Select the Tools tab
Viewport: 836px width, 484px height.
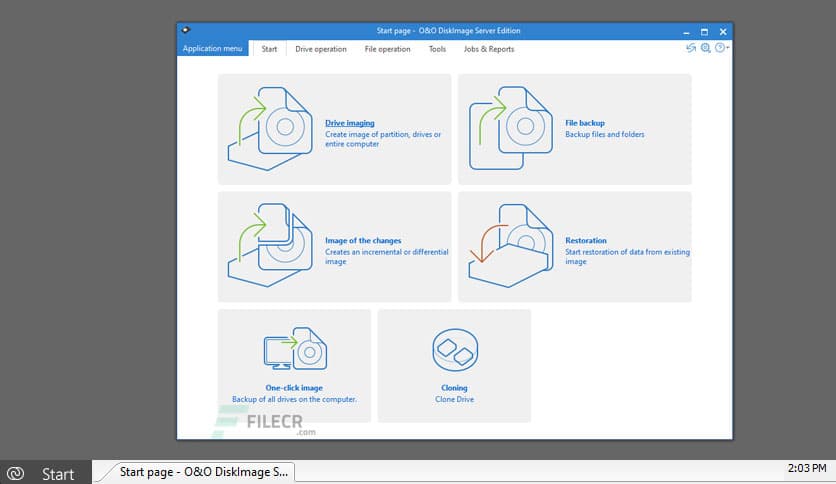(437, 49)
